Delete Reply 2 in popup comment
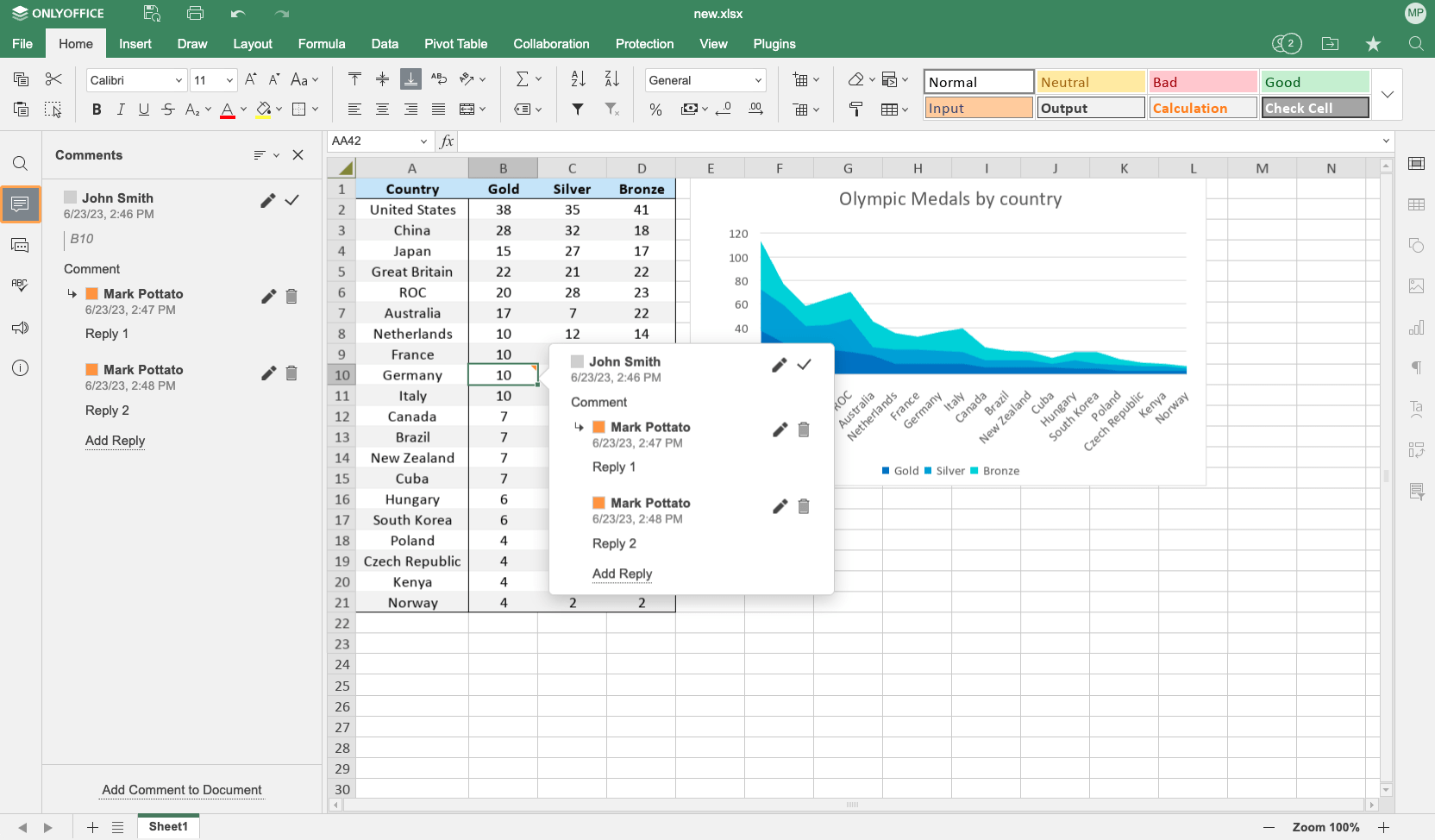 click(x=804, y=506)
